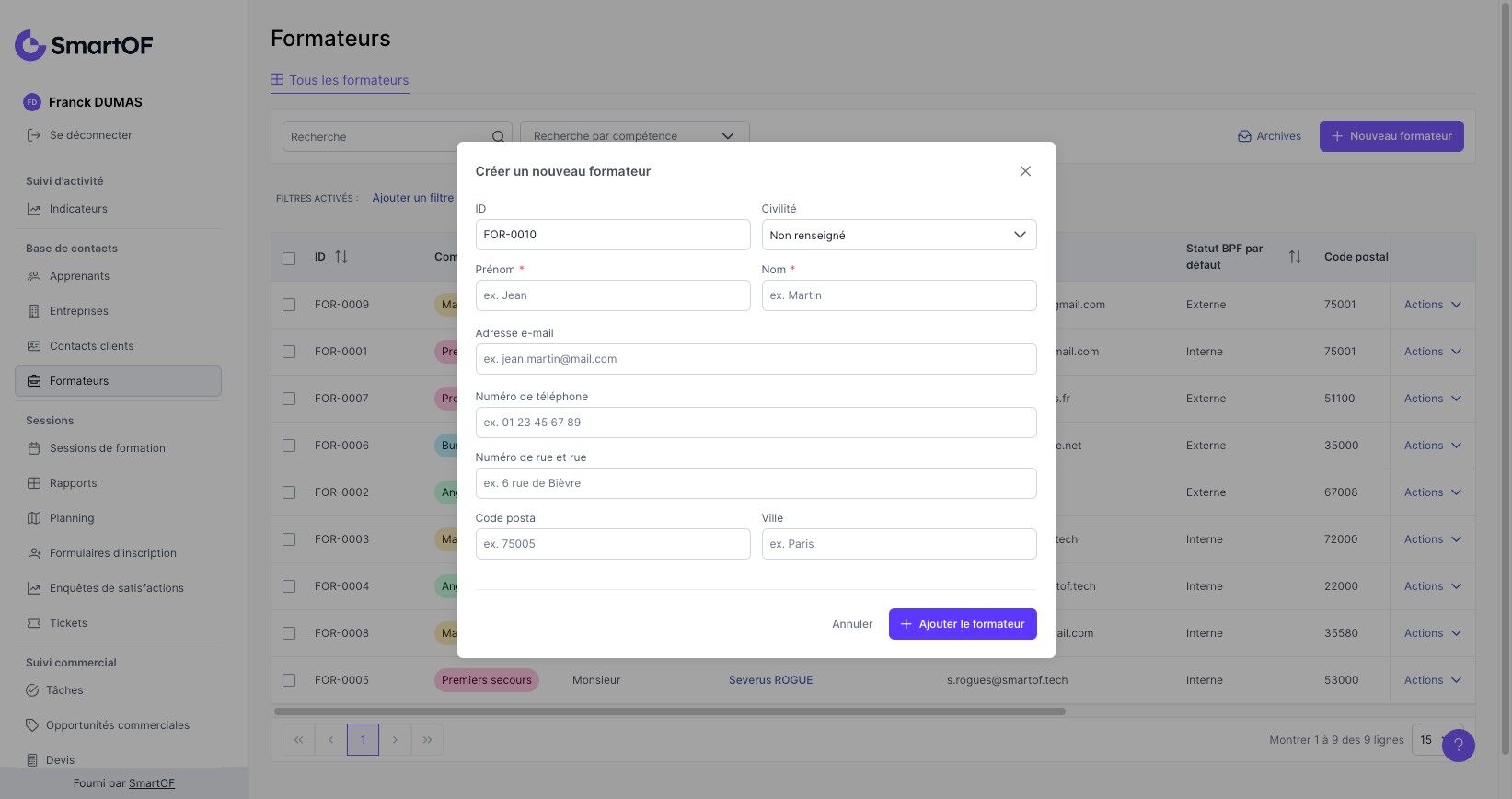This screenshot has height=799, width=1512.
Task: Open Actions menu for FOR-0009
Action: point(1432,305)
